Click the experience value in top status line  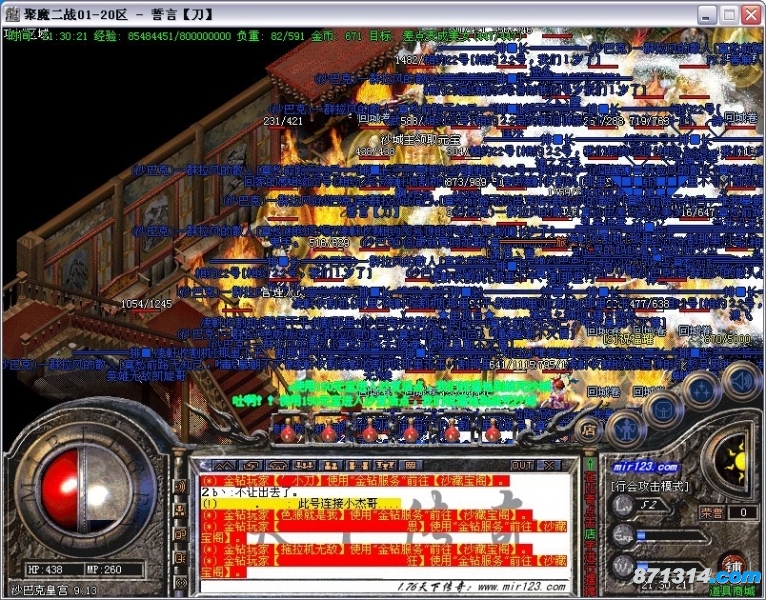179,36
